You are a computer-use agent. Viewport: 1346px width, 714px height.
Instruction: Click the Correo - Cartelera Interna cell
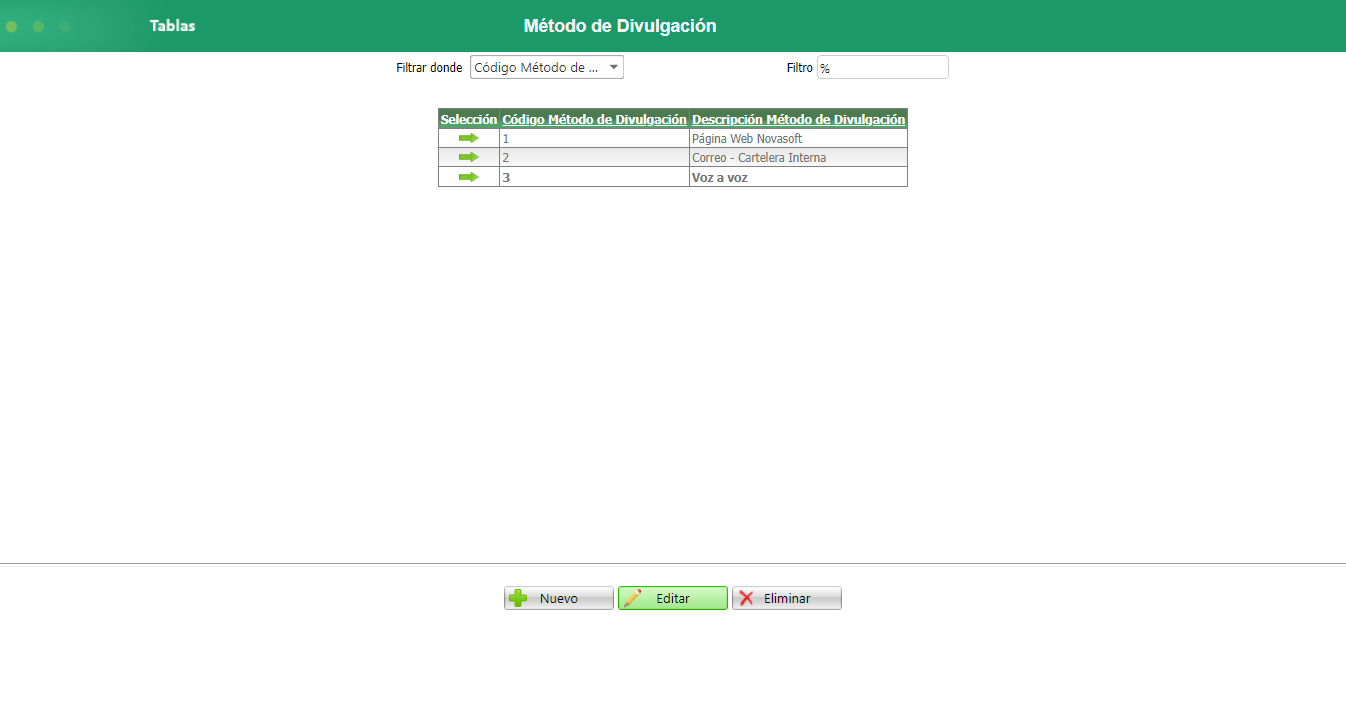click(798, 157)
